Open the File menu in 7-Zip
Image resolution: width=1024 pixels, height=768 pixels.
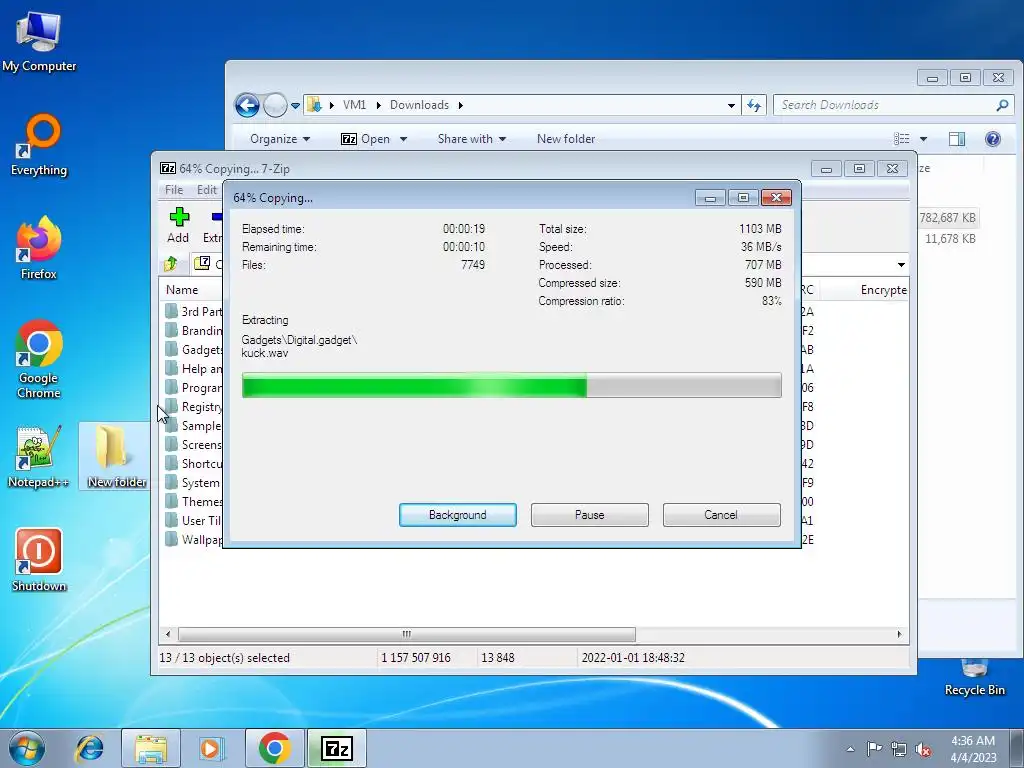[174, 189]
